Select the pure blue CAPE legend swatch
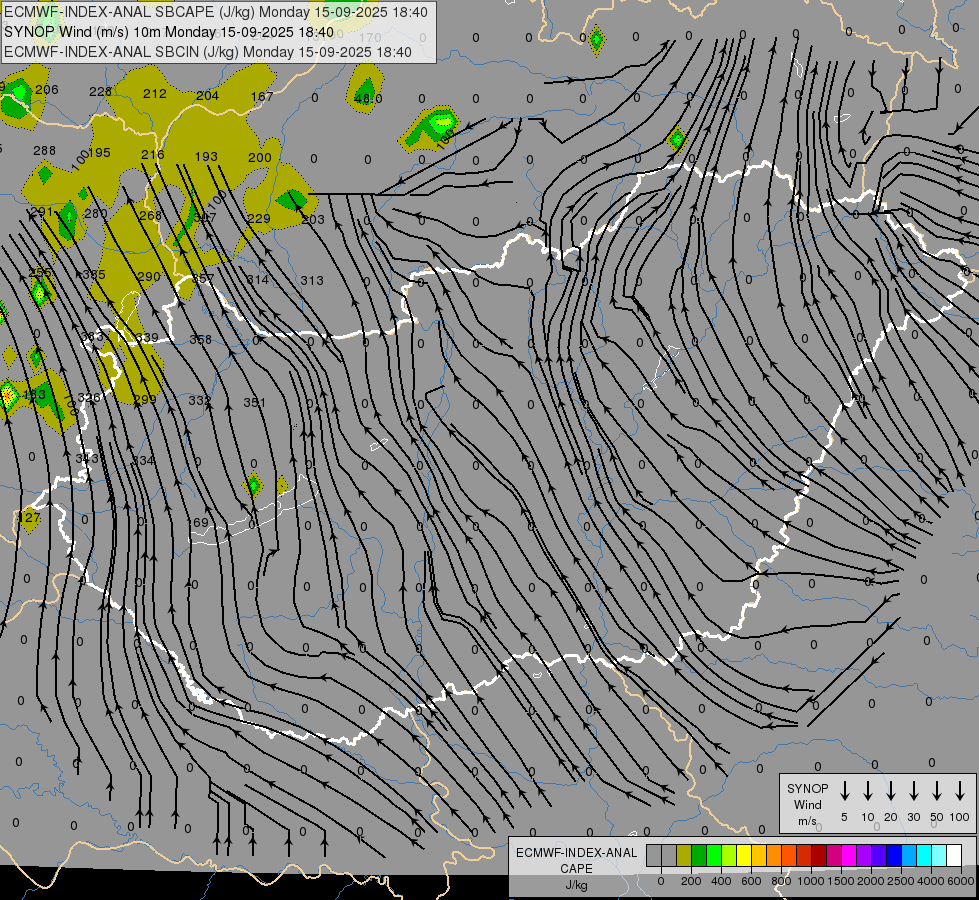This screenshot has height=900, width=979. pos(893,855)
